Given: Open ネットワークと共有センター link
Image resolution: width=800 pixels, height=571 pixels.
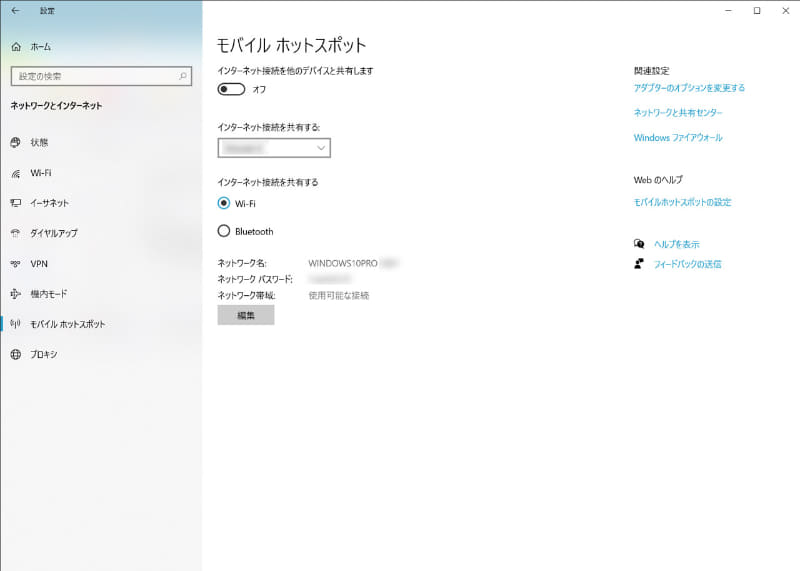Looking at the screenshot, I should [678, 113].
